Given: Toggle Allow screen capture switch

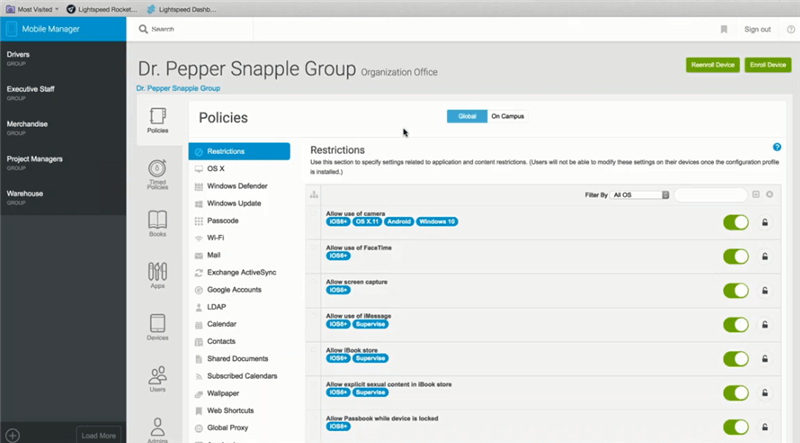Looking at the screenshot, I should pos(736,291).
